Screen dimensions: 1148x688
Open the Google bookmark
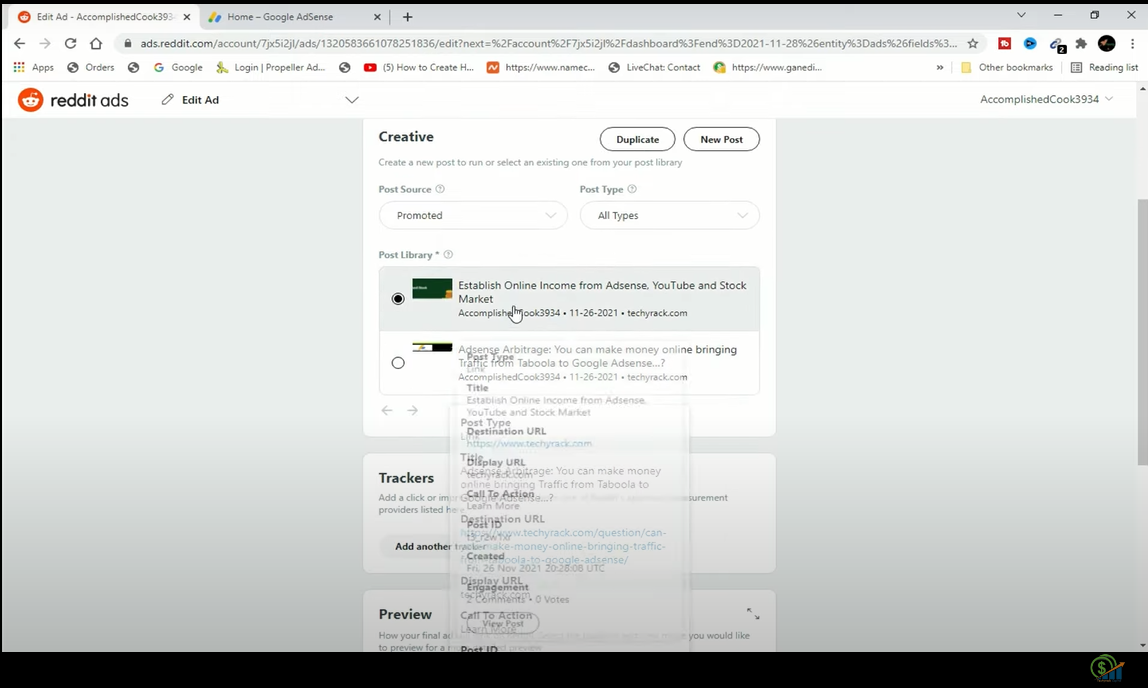pyautogui.click(x=177, y=67)
